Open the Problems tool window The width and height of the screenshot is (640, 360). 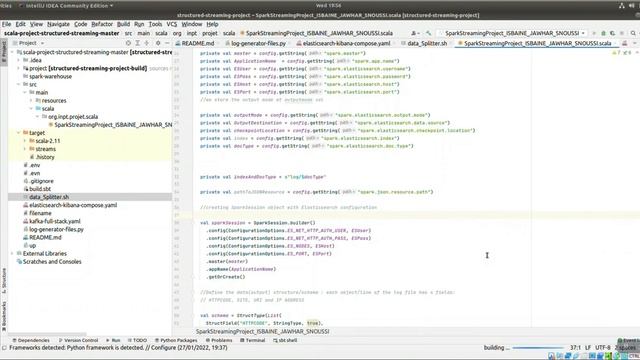click(219, 340)
